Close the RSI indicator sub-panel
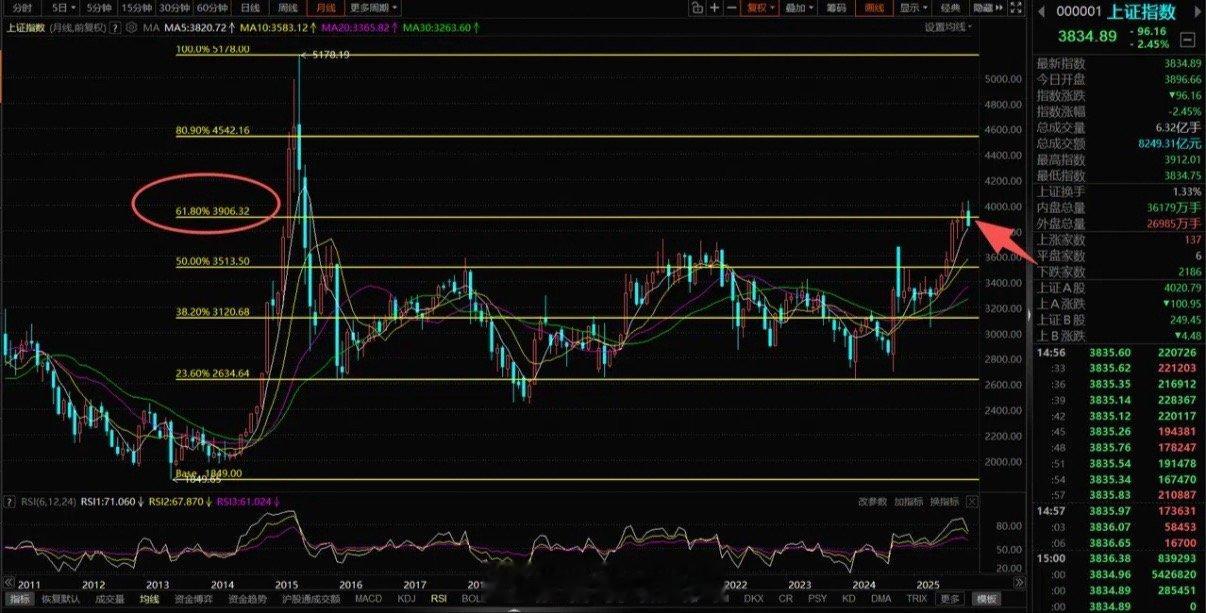The height and width of the screenshot is (613, 1206). coord(973,501)
